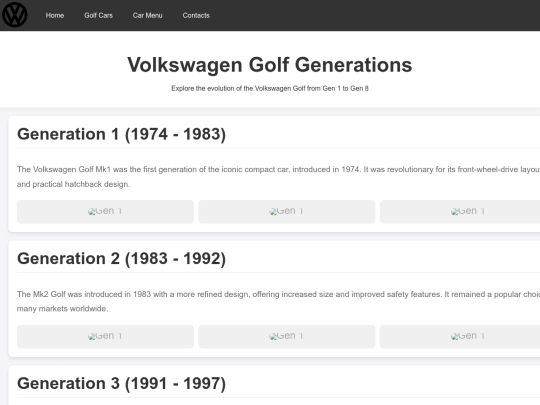Open first image thumbnail under Generation 2

[105, 336]
